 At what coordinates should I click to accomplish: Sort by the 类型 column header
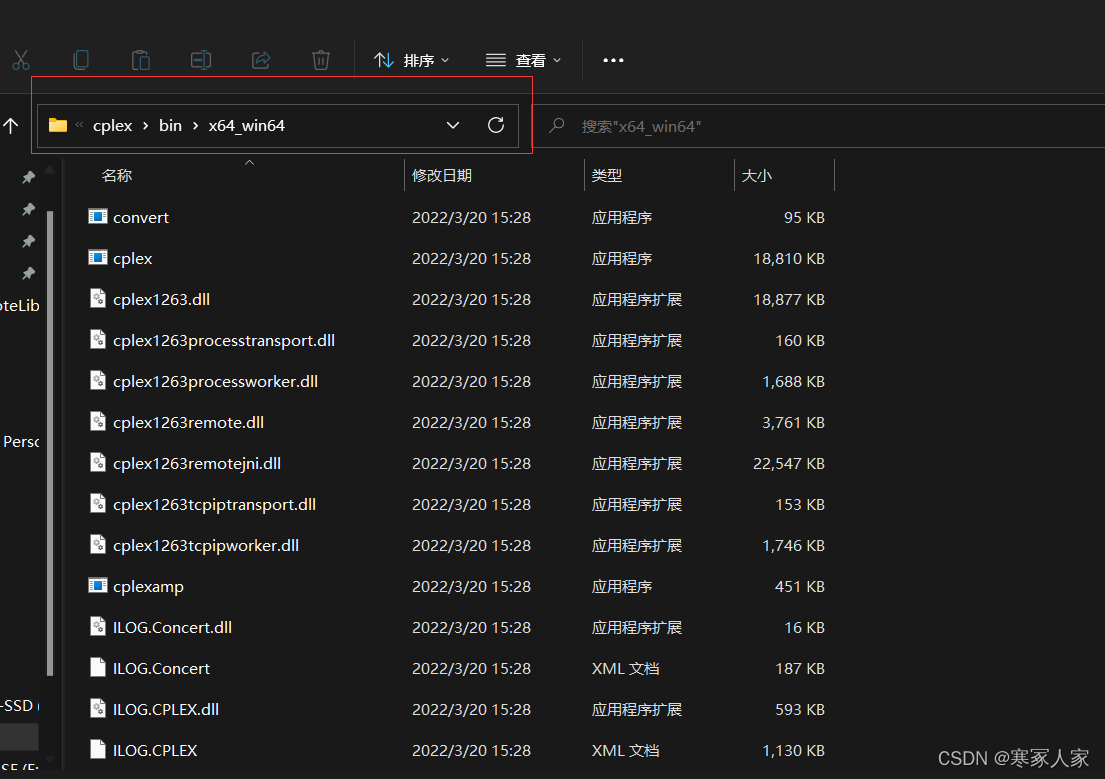pyautogui.click(x=607, y=176)
